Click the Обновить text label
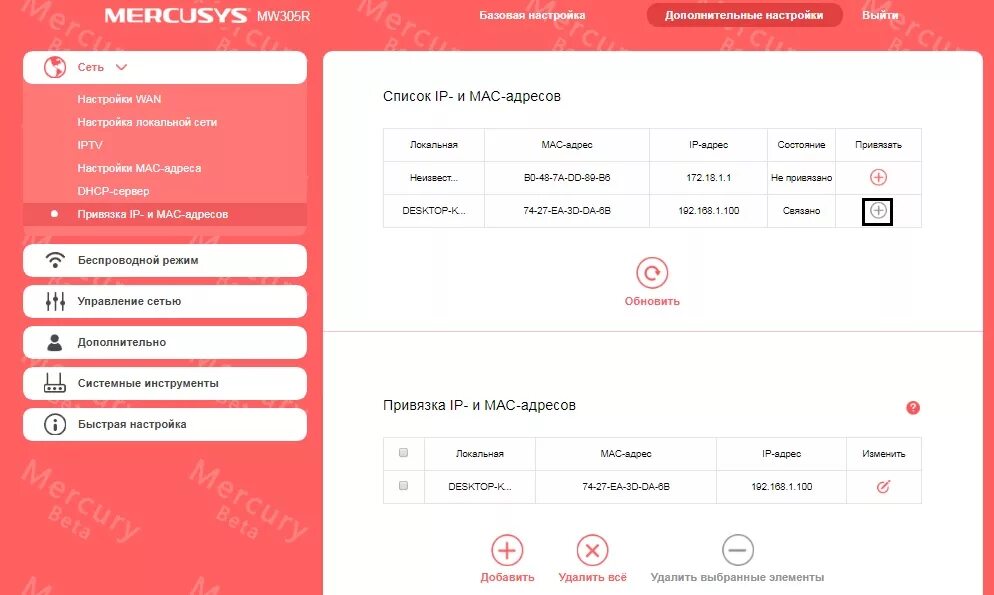994x595 pixels. pyautogui.click(x=652, y=302)
